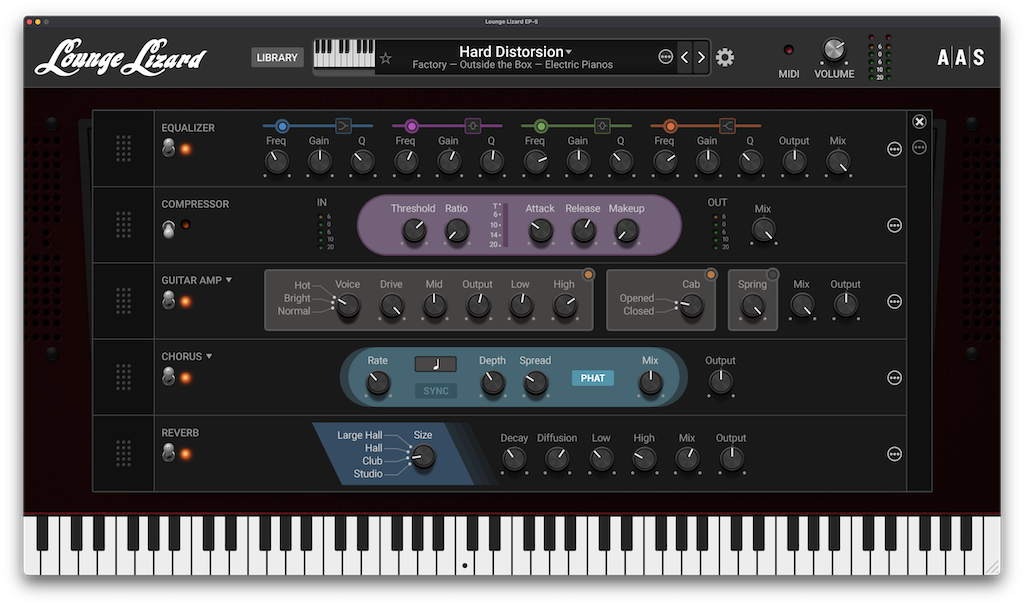
Task: Click the Volume knob
Action: (x=834, y=50)
